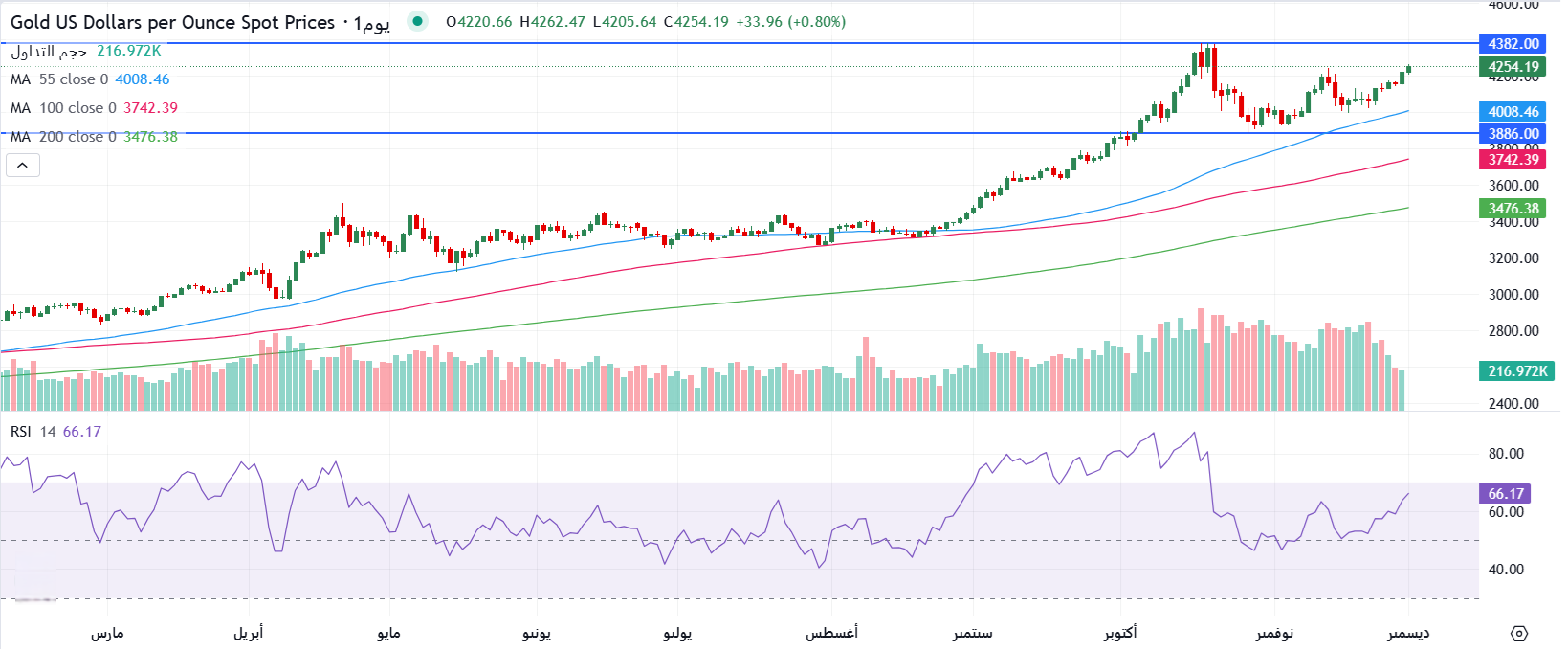Select the RSI 14 indicator legend

coord(55,432)
